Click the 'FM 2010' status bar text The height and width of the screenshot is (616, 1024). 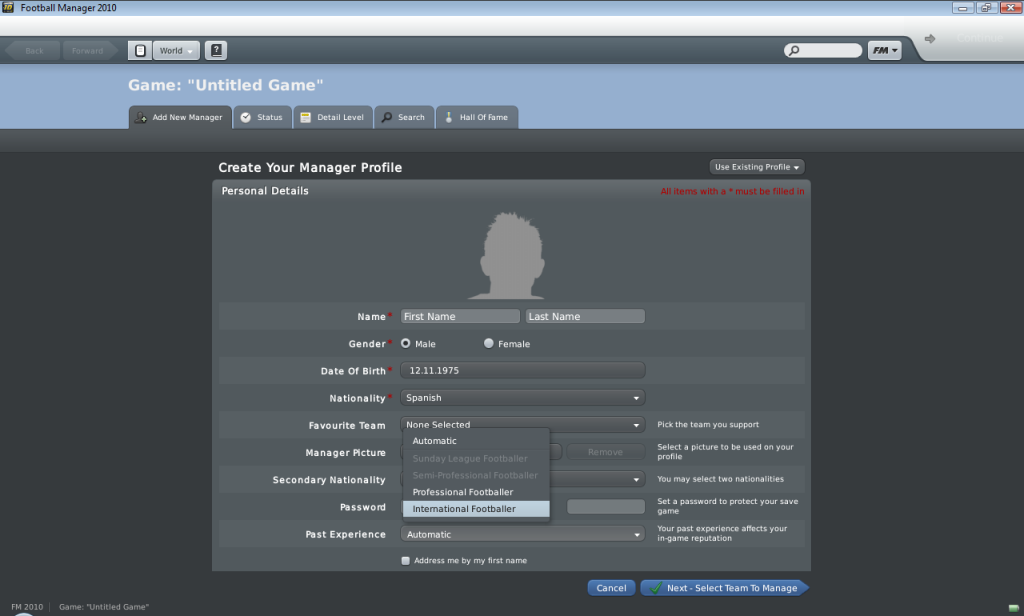tap(27, 607)
